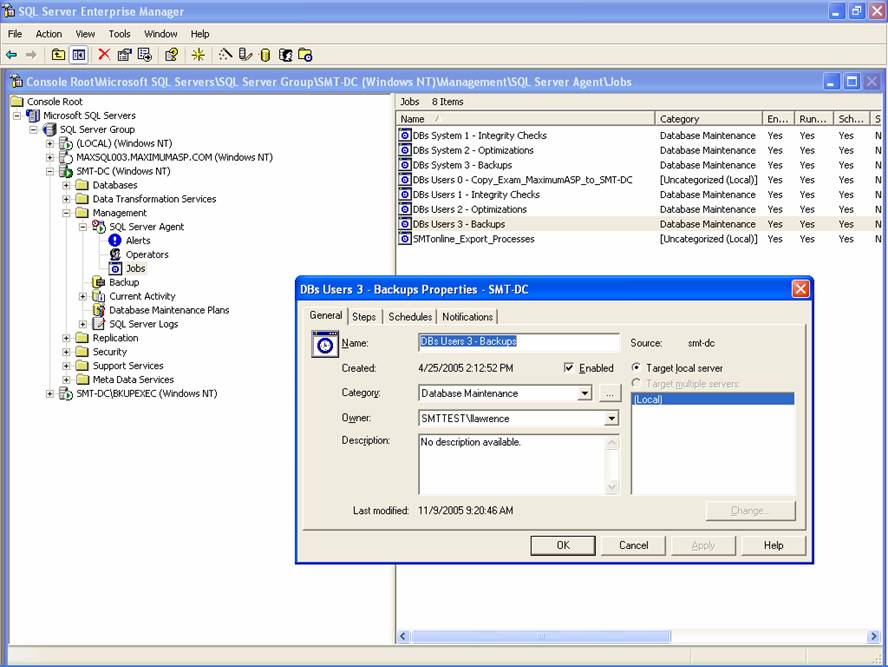Click the yellow New starburst toolbar icon
The image size is (888, 667).
click(x=198, y=55)
